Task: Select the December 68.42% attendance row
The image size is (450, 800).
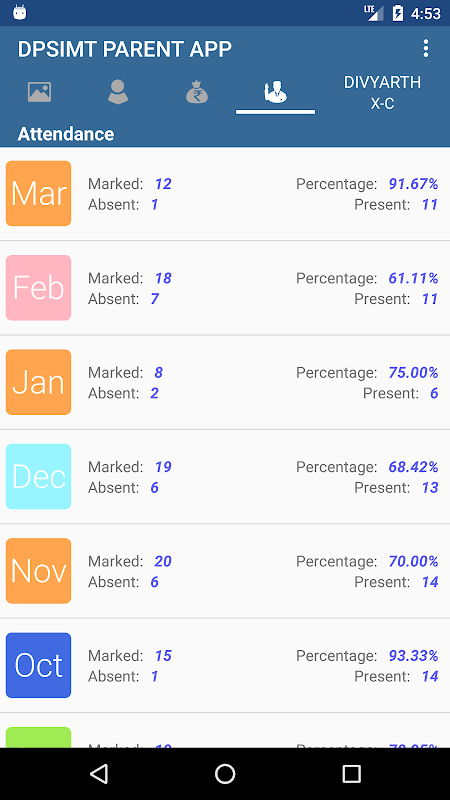Action: point(225,477)
